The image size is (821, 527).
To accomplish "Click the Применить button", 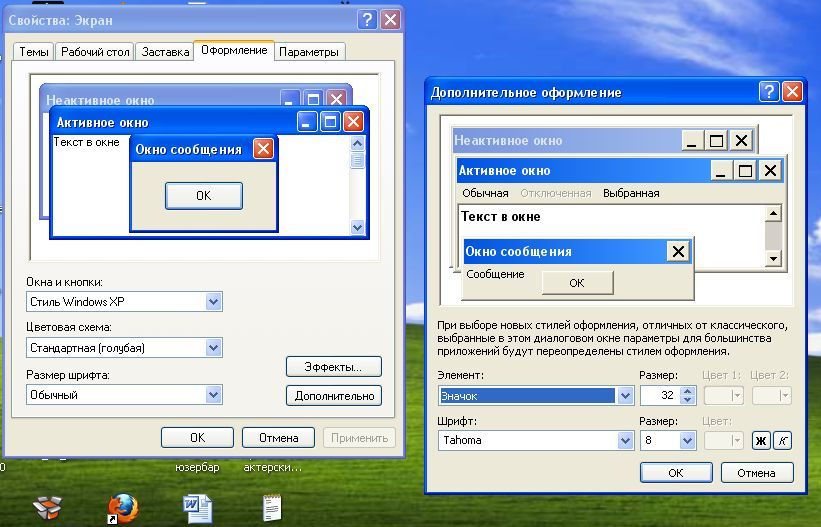I will click(359, 437).
